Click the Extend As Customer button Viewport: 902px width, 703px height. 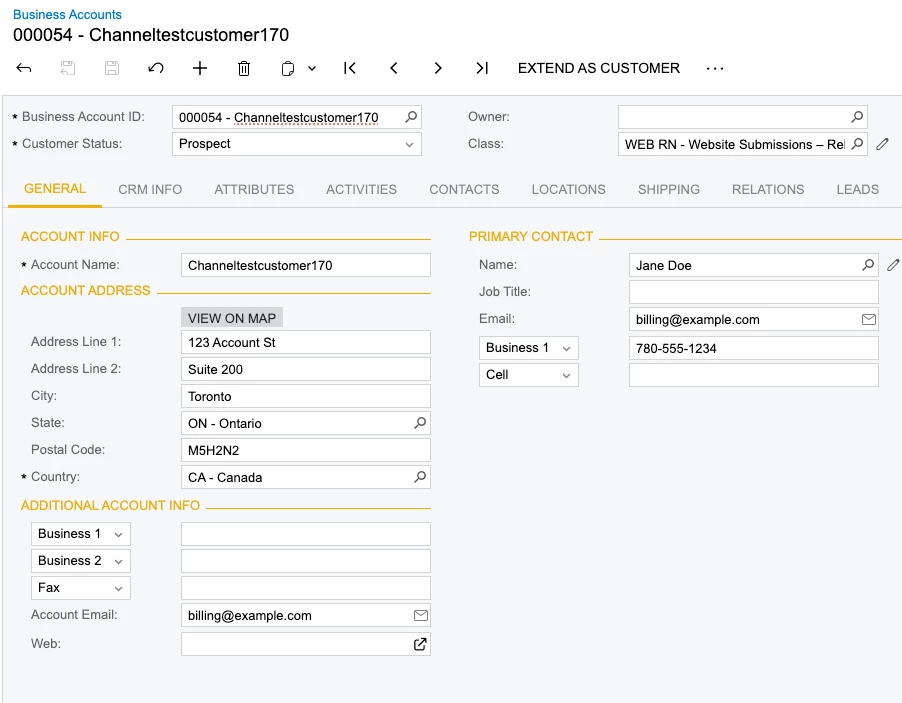click(599, 68)
